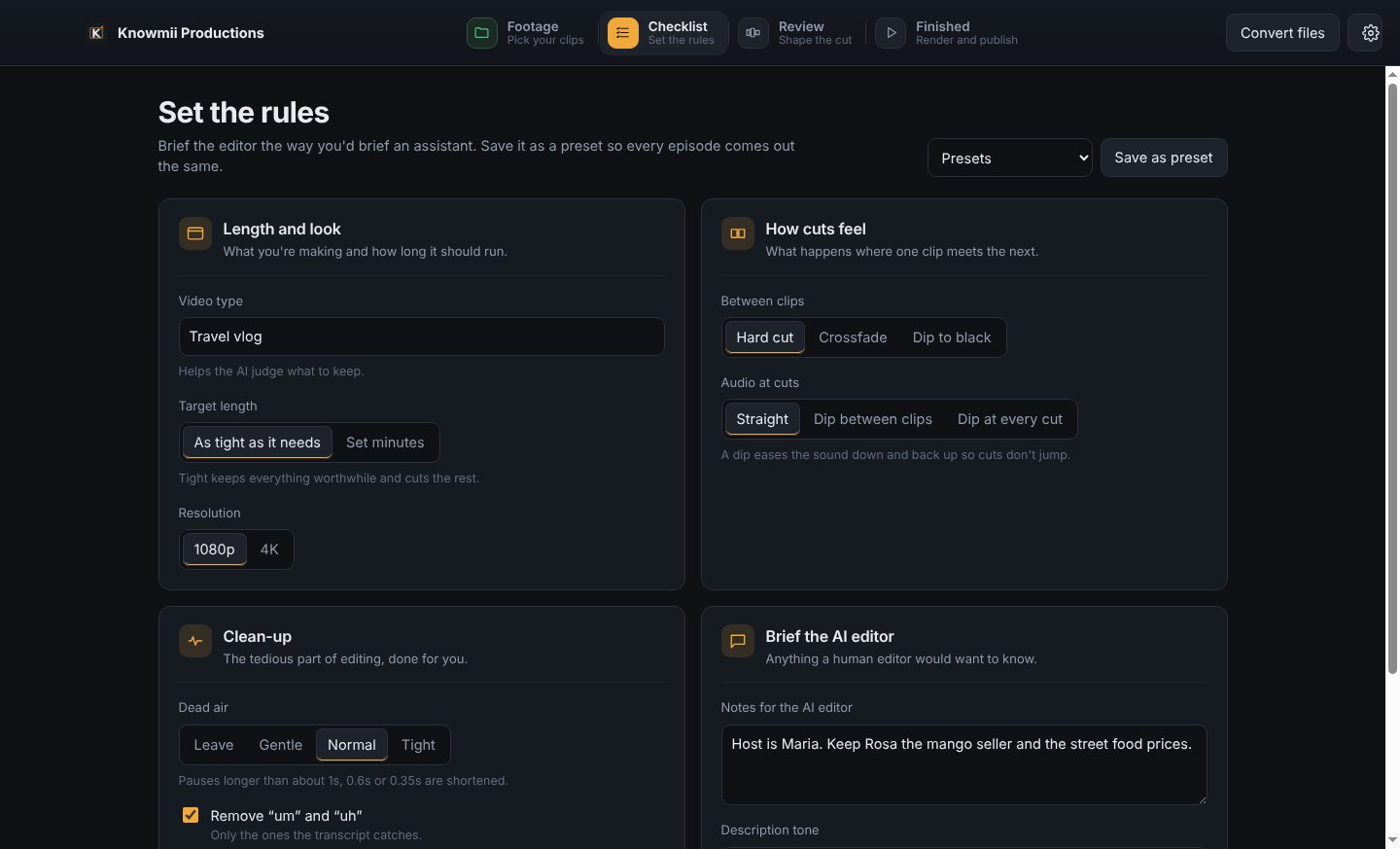The image size is (1400, 849).
Task: Click the "Description tone" label
Action: pos(770,831)
